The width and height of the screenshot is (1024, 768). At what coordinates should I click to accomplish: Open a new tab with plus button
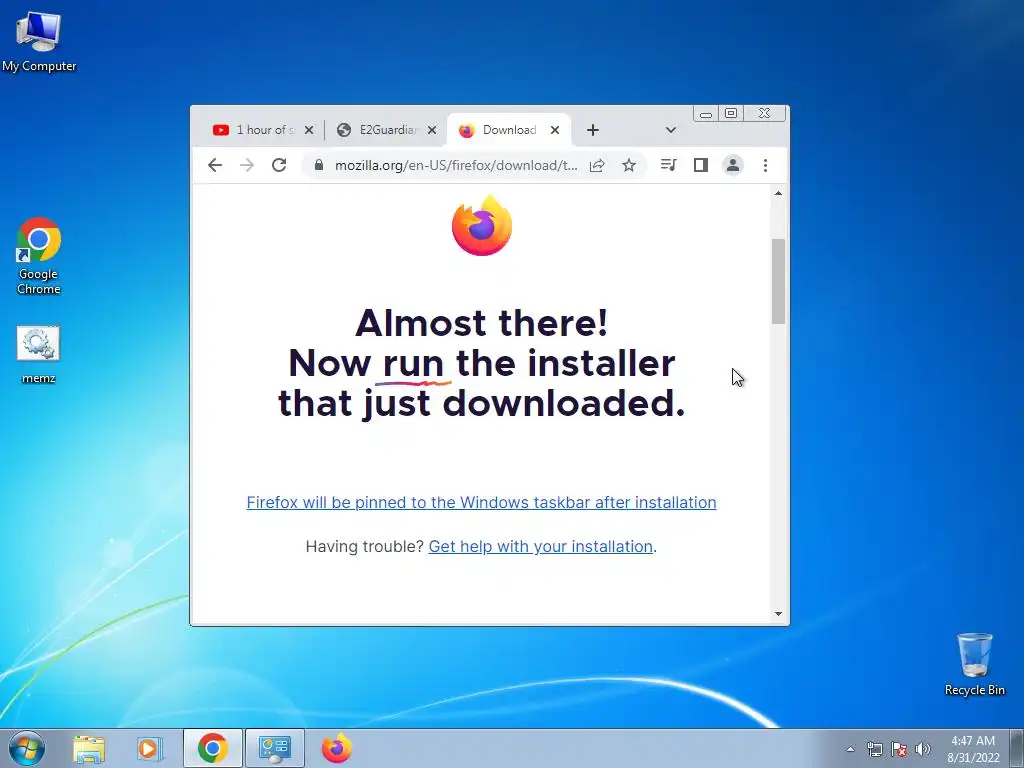[x=592, y=130]
